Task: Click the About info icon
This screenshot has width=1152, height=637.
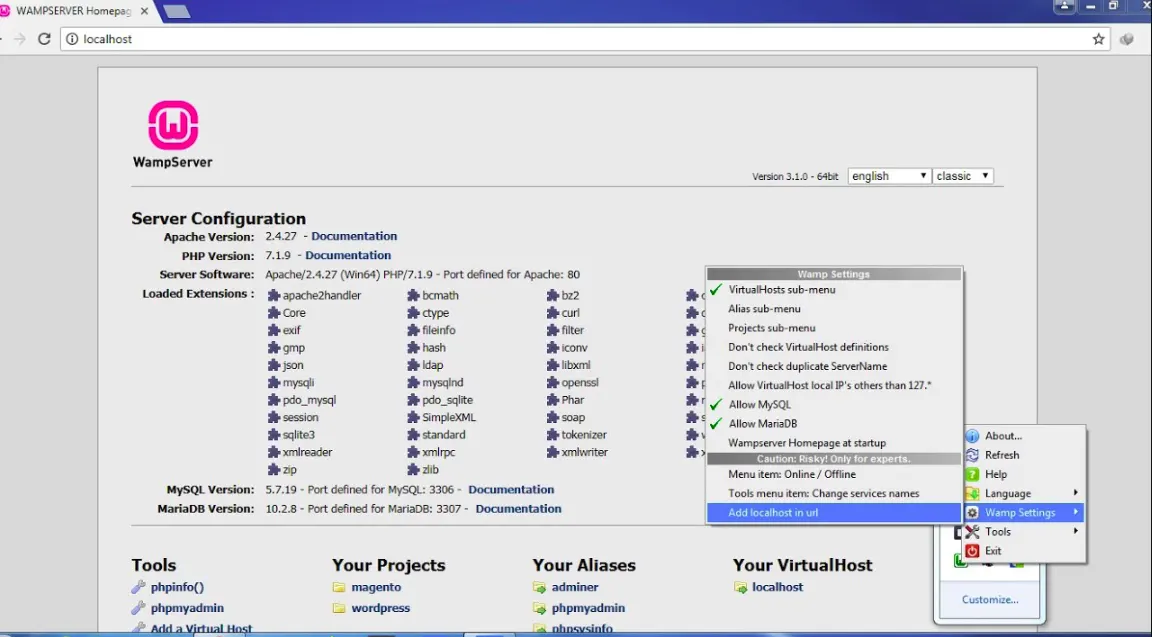Action: [972, 436]
